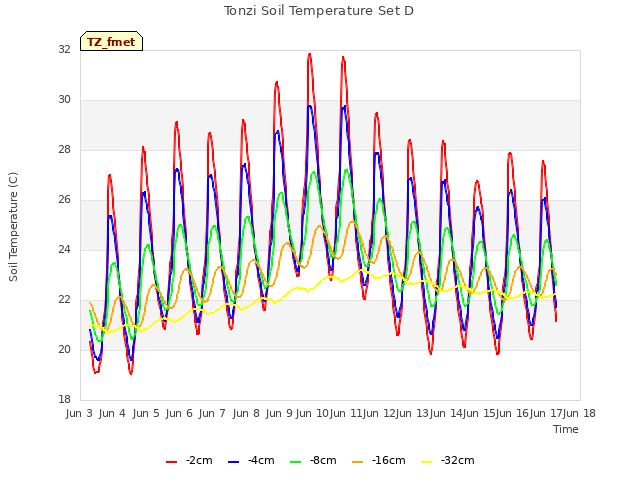
Task: Select the -2cm legend label
Action: pyautogui.click(x=199, y=461)
